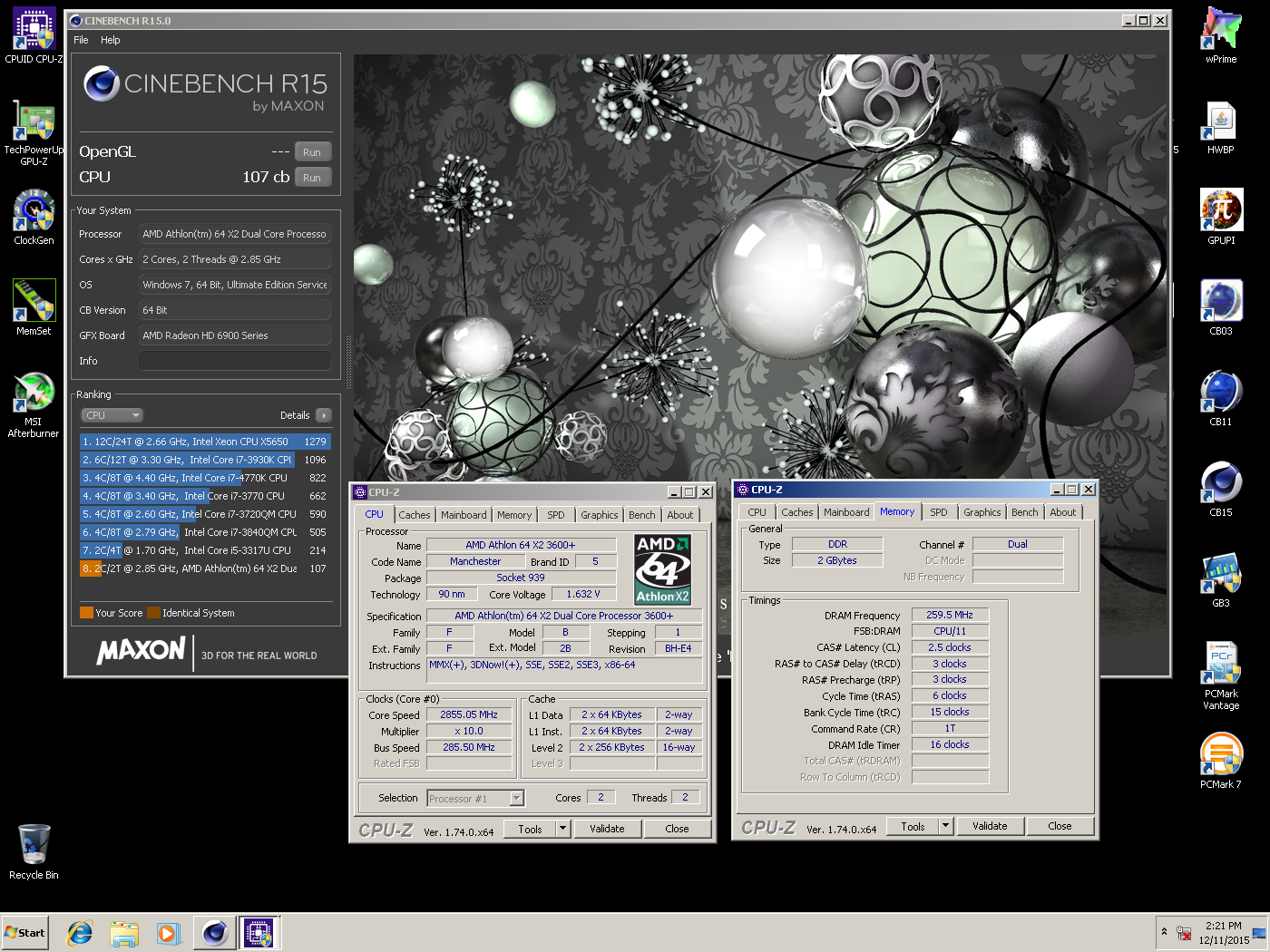This screenshot has width=1270, height=952.
Task: Click Tools button in left CPU-Z window
Action: 531,829
